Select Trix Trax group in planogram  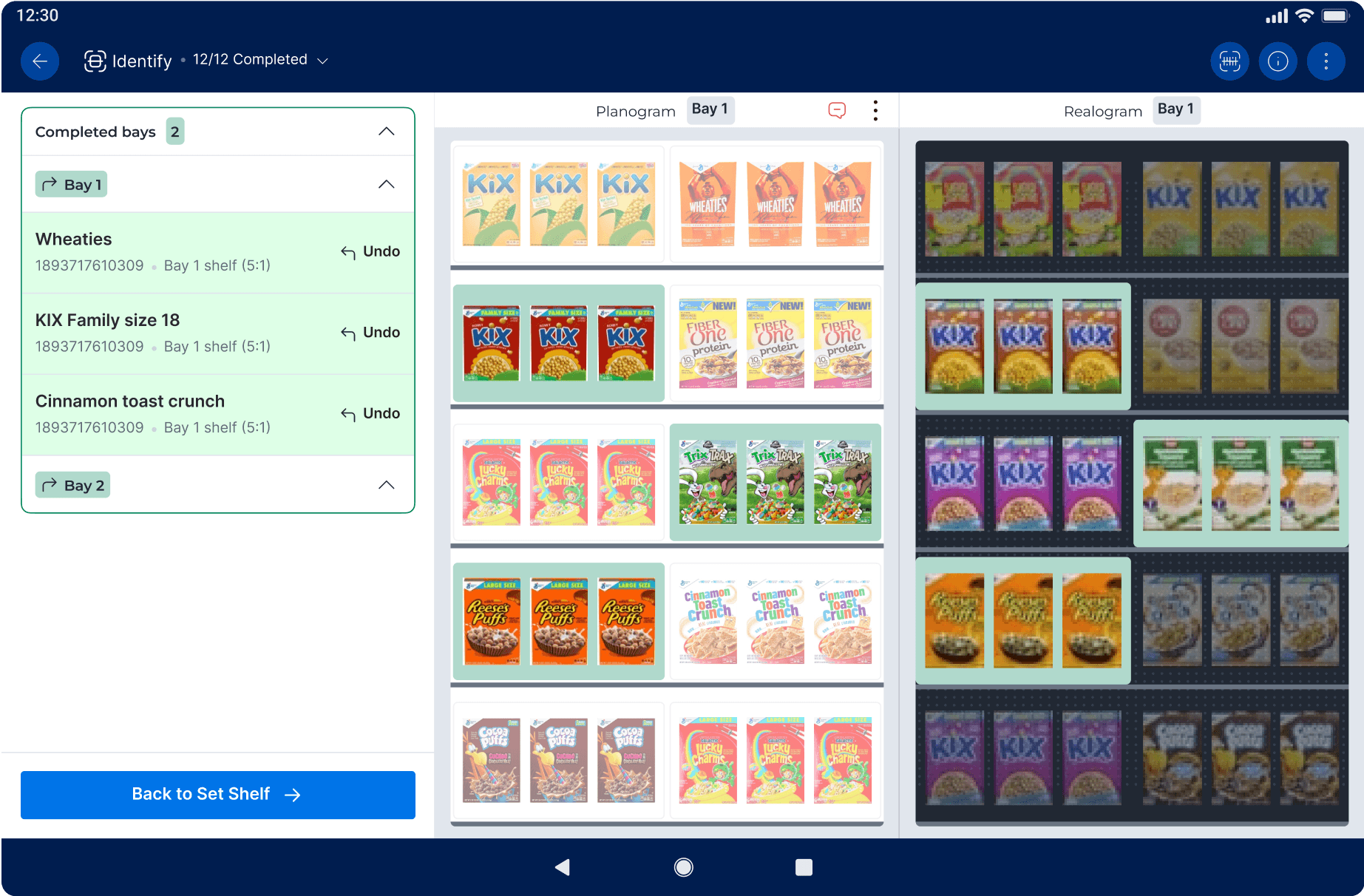(x=776, y=482)
